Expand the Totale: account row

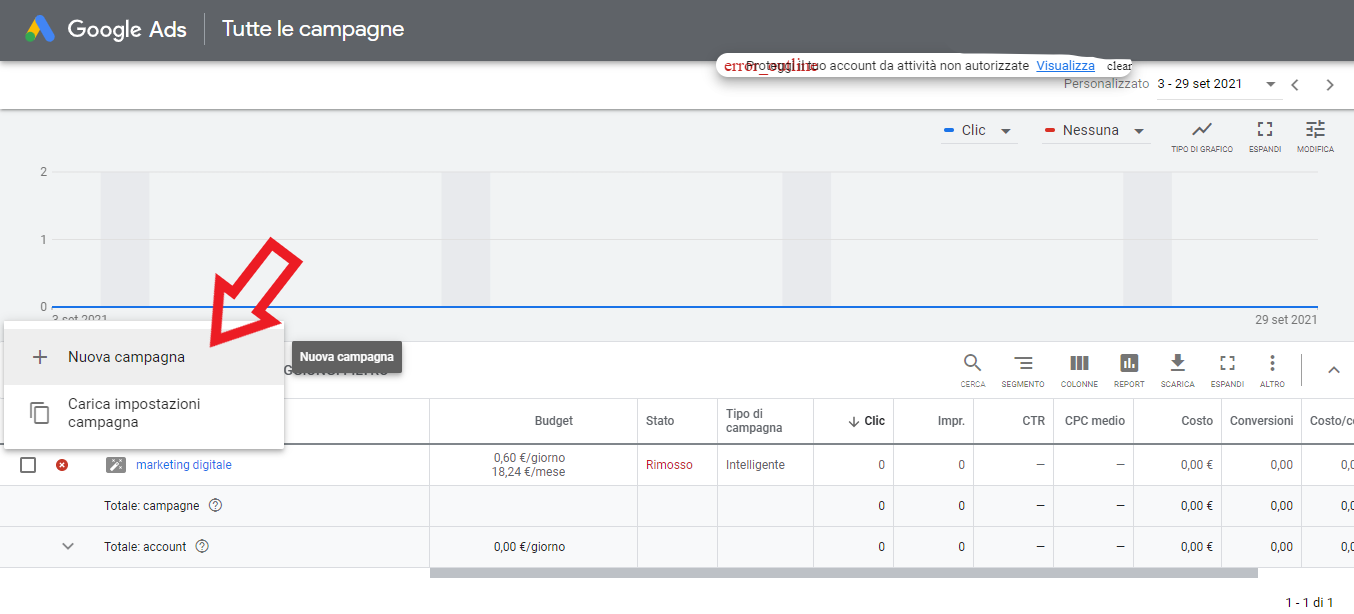[68, 547]
